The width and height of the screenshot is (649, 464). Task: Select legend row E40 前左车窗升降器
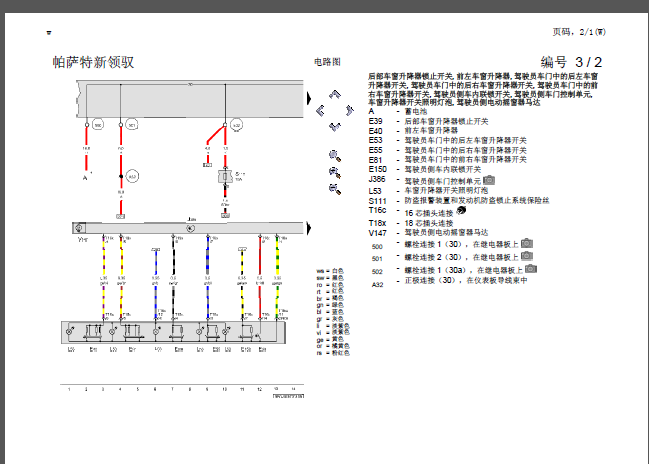pyautogui.click(x=413, y=131)
